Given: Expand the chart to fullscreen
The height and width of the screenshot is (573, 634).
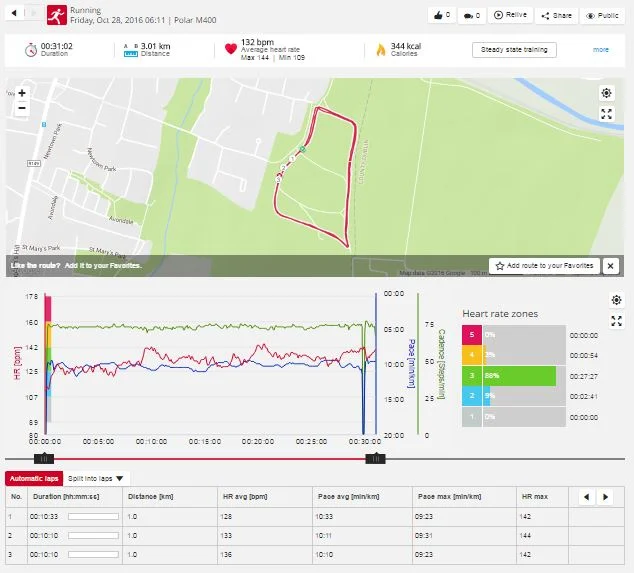Looking at the screenshot, I should click(616, 321).
